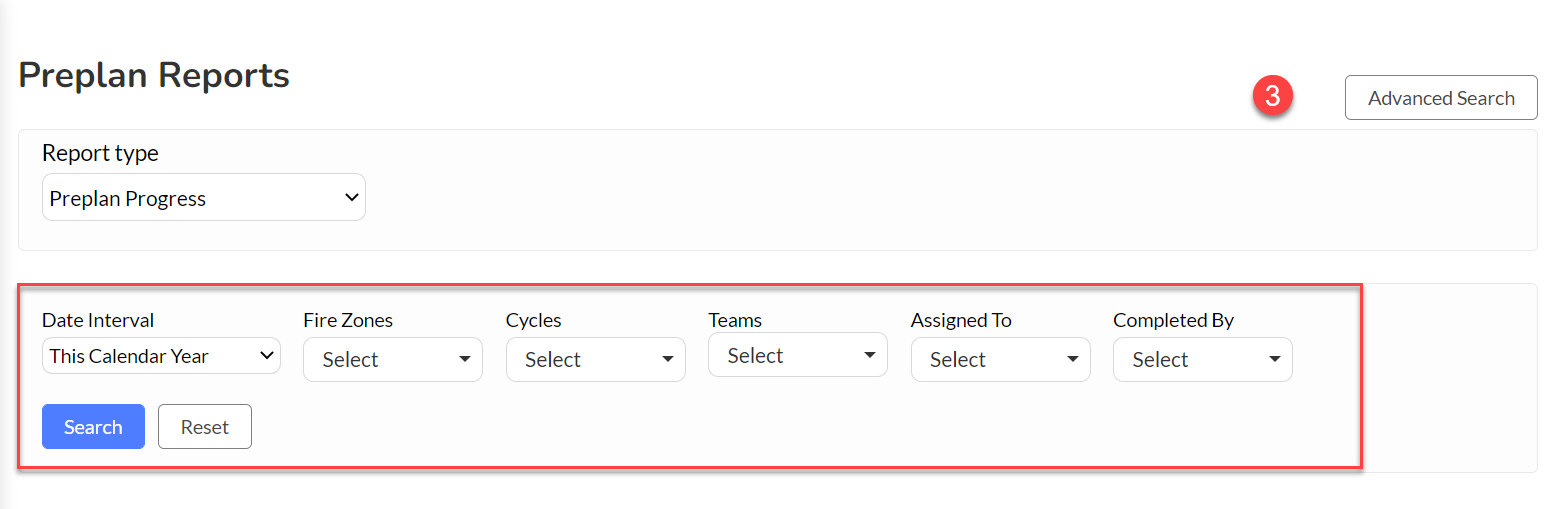Screen dimensions: 1559x509
Task: Click the Report type label
Action: coord(100,153)
